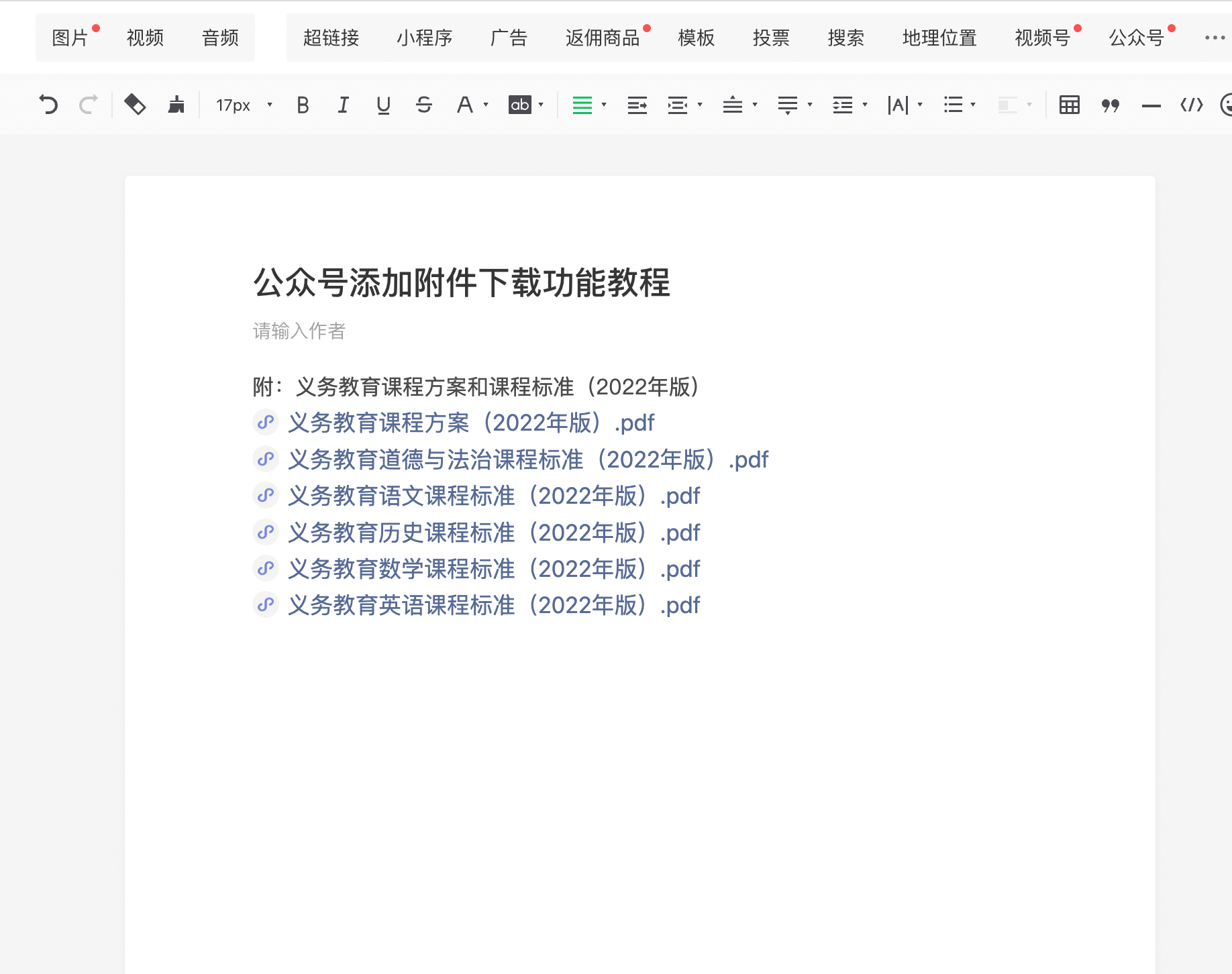Viewport: 1232px width, 974px height.
Task: Apply text background highlight color
Action: click(x=519, y=105)
